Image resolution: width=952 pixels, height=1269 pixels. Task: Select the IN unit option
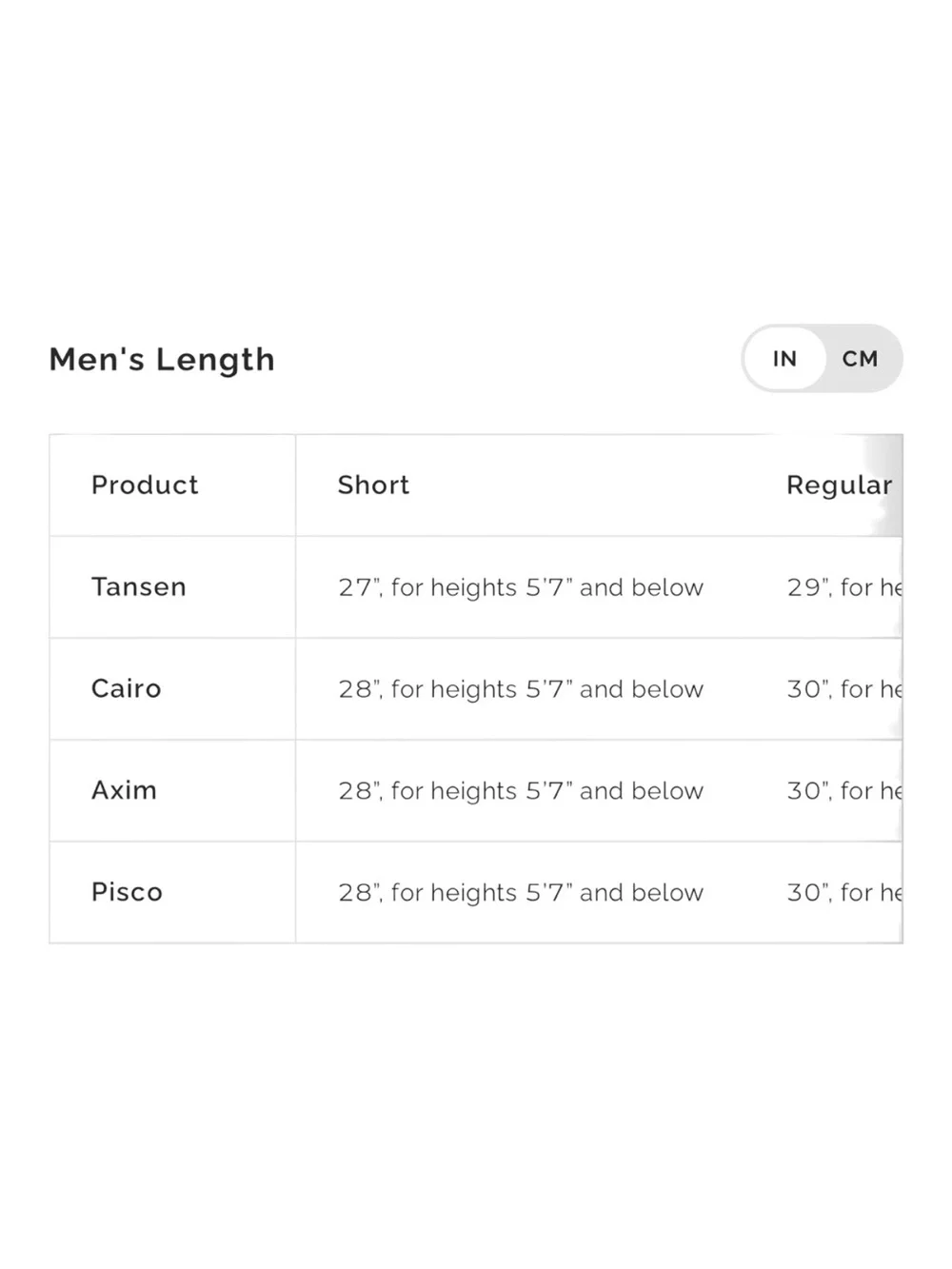pos(784,359)
